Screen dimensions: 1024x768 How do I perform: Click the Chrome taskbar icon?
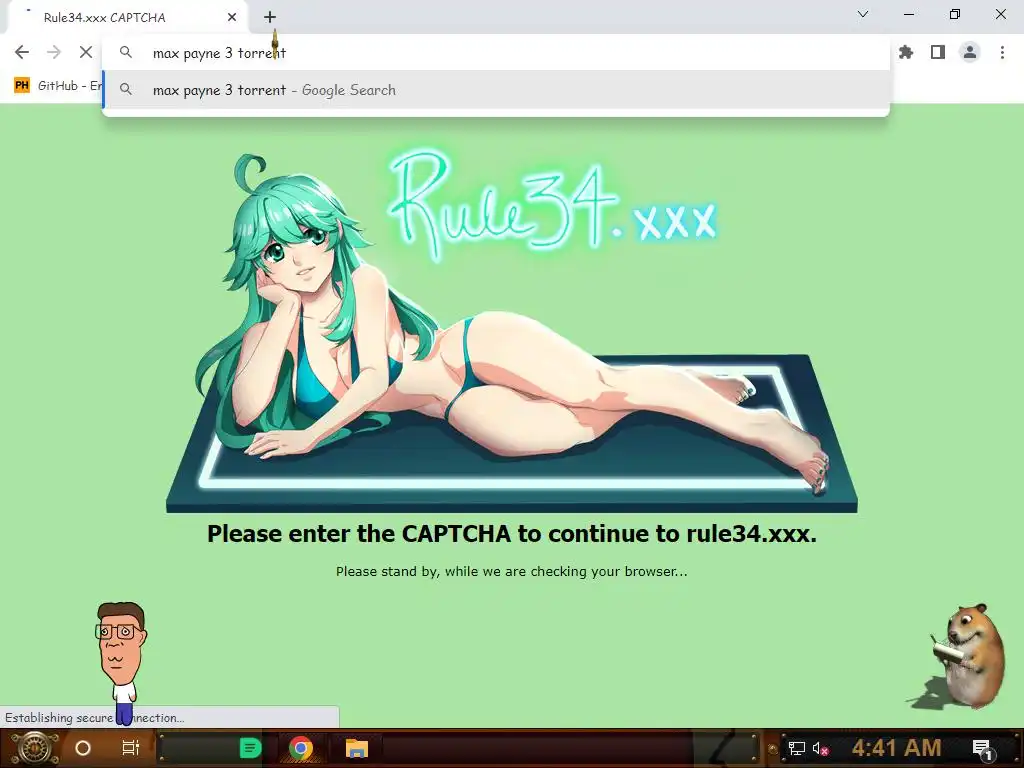tap(300, 748)
